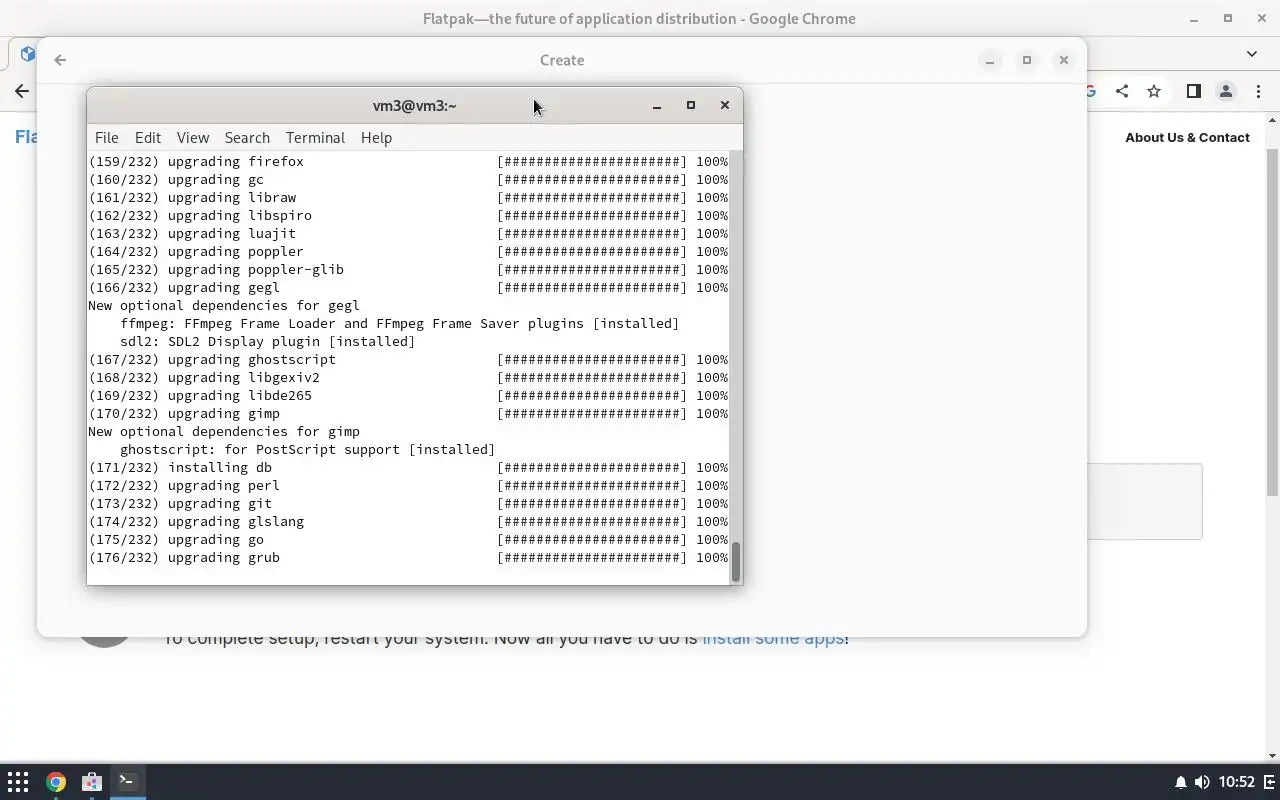This screenshot has width=1280, height=800.
Task: Click the Google Chrome taskbar icon
Action: pyautogui.click(x=56, y=782)
